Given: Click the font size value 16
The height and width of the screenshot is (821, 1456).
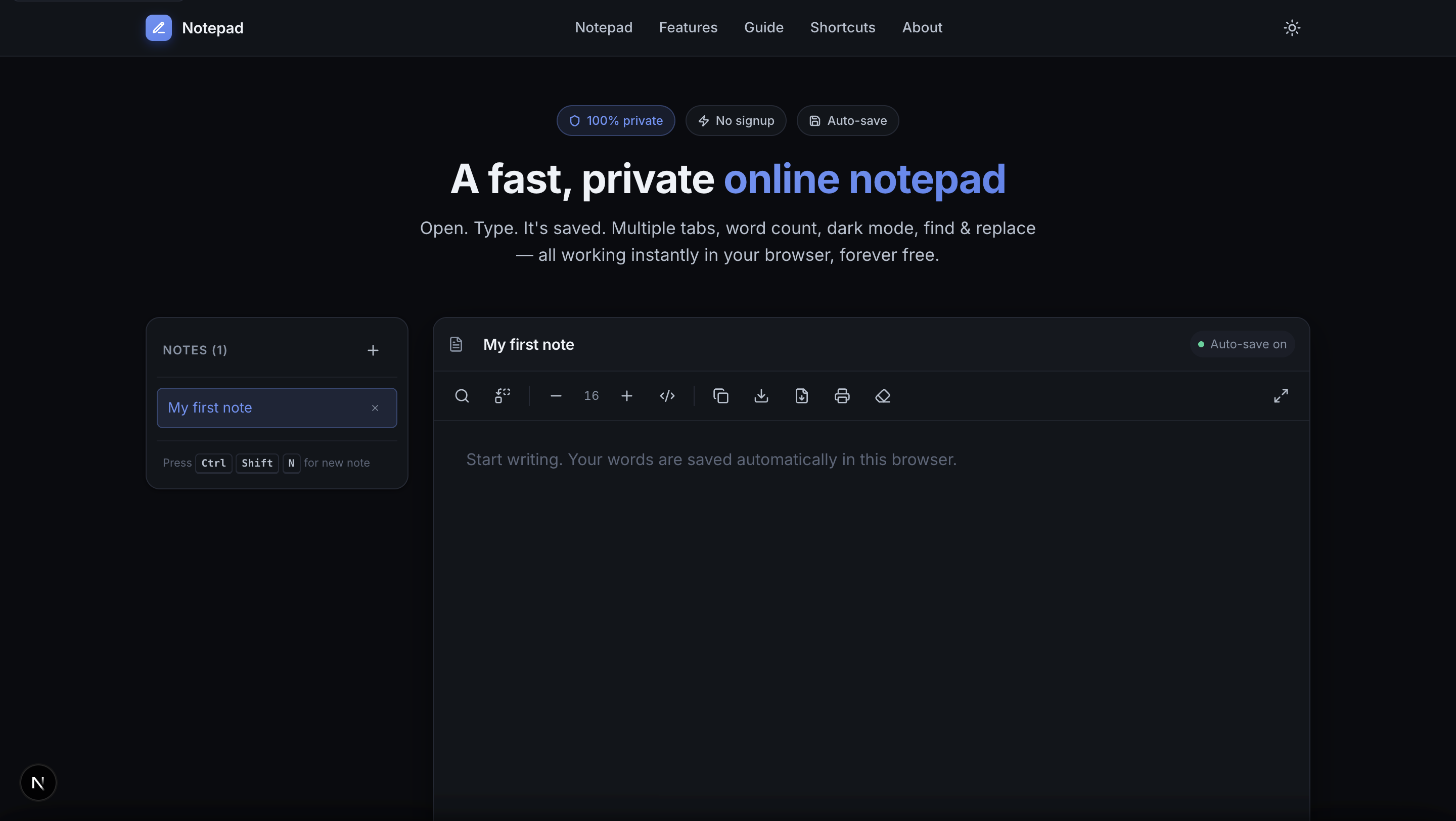Looking at the screenshot, I should click(x=591, y=395).
